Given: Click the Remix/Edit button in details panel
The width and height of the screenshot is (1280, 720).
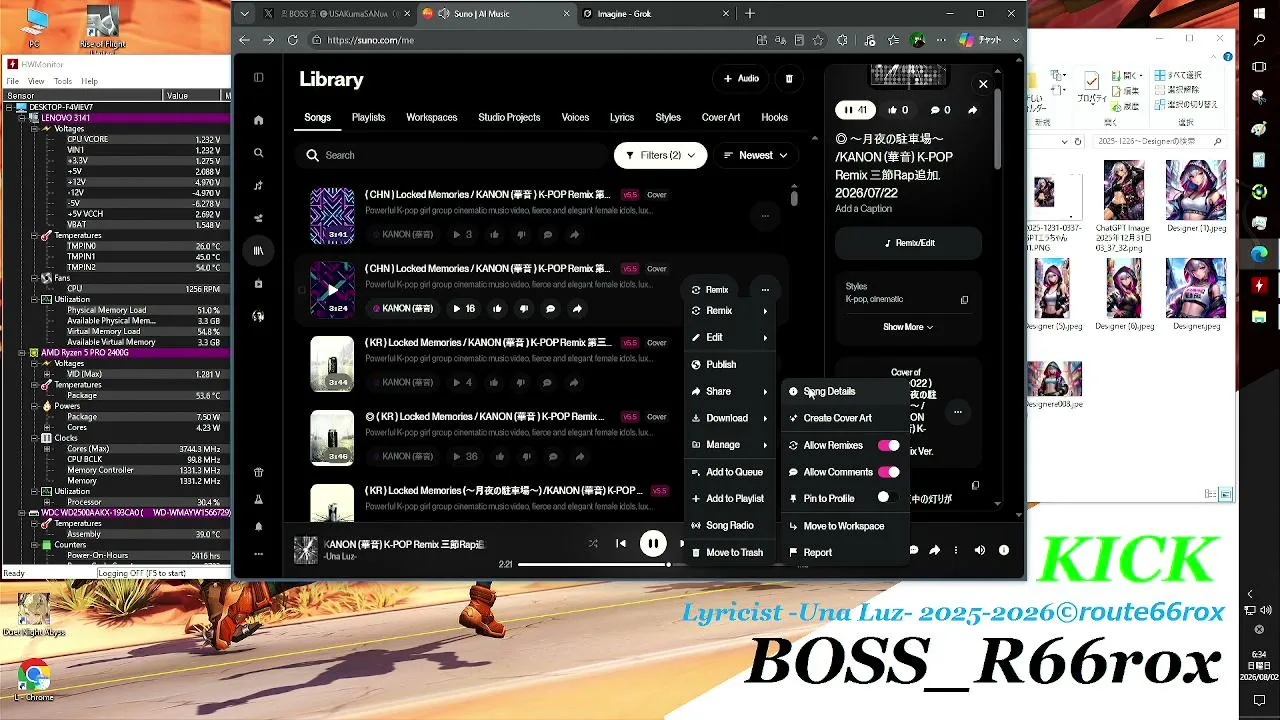Looking at the screenshot, I should pyautogui.click(x=909, y=243).
